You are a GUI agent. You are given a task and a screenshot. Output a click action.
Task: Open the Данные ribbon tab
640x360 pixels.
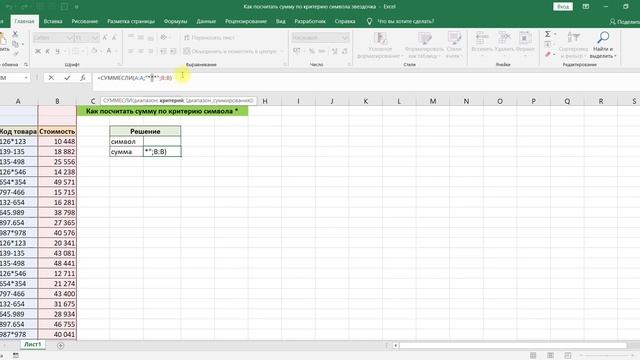[206, 21]
